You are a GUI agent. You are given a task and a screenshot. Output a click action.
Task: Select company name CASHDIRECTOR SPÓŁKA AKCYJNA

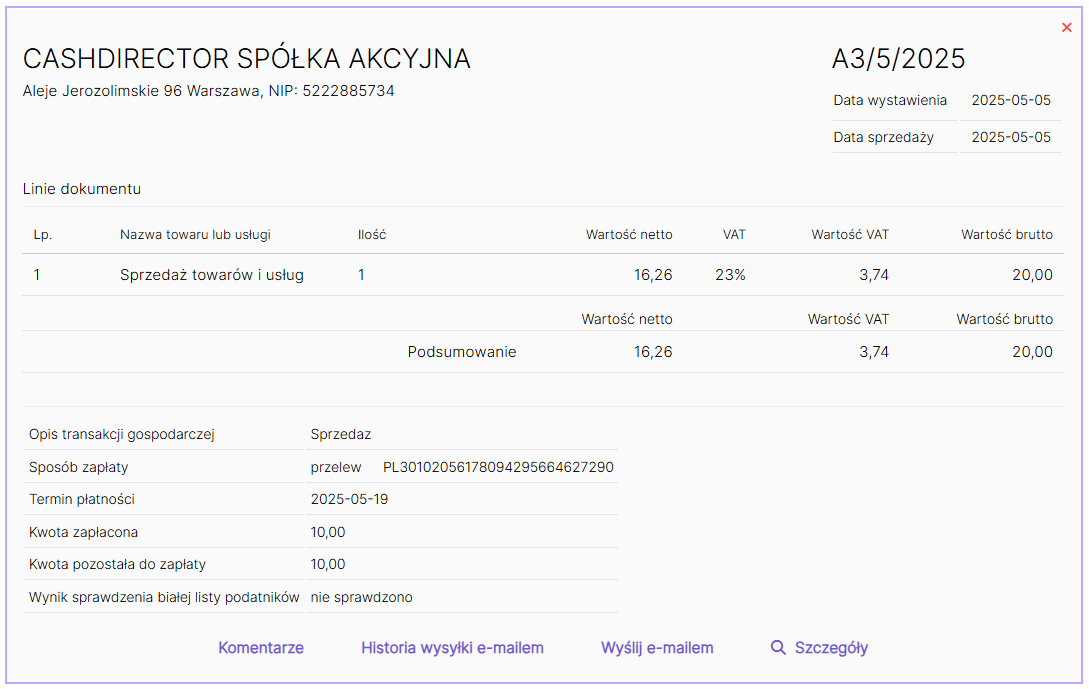247,58
